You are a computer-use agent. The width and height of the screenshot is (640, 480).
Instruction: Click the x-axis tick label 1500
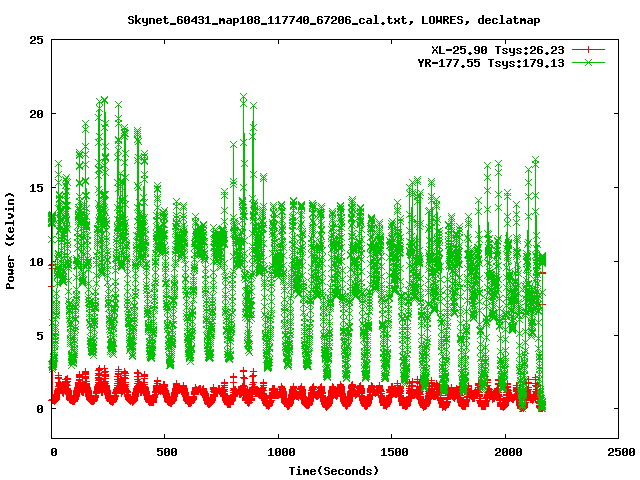(394, 452)
